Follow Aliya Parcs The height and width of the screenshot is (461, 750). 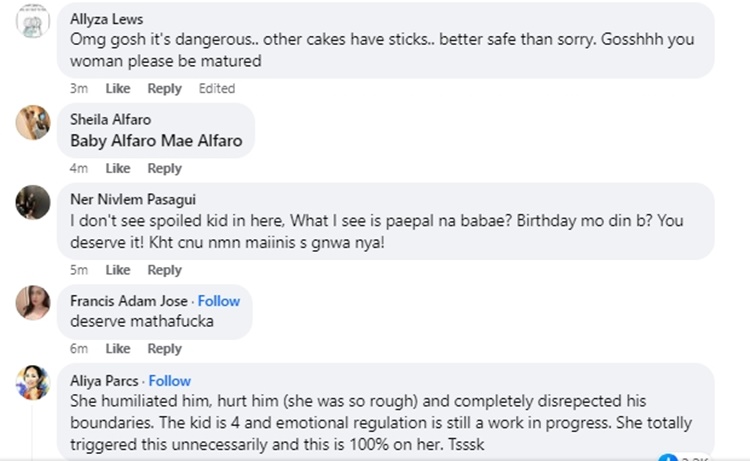tap(169, 381)
